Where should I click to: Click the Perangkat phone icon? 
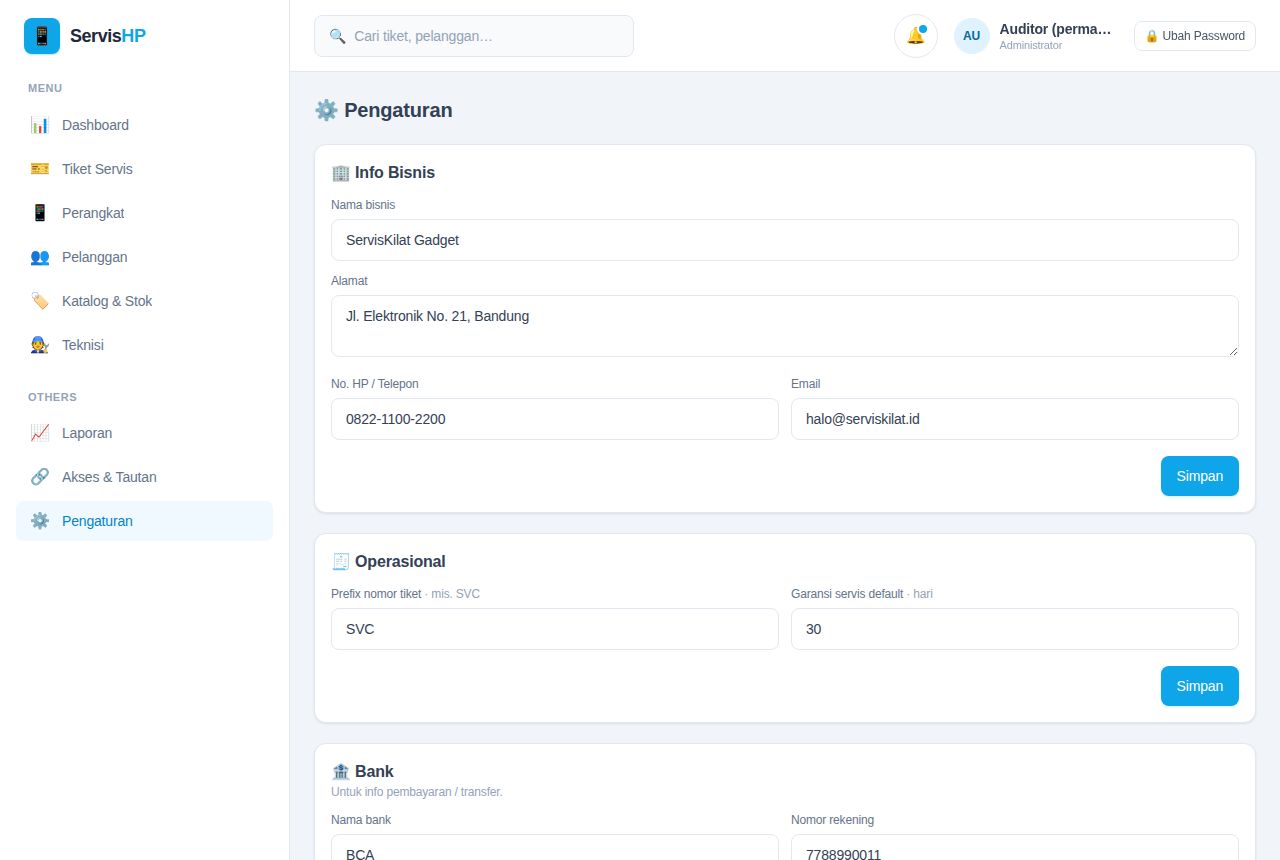point(40,213)
